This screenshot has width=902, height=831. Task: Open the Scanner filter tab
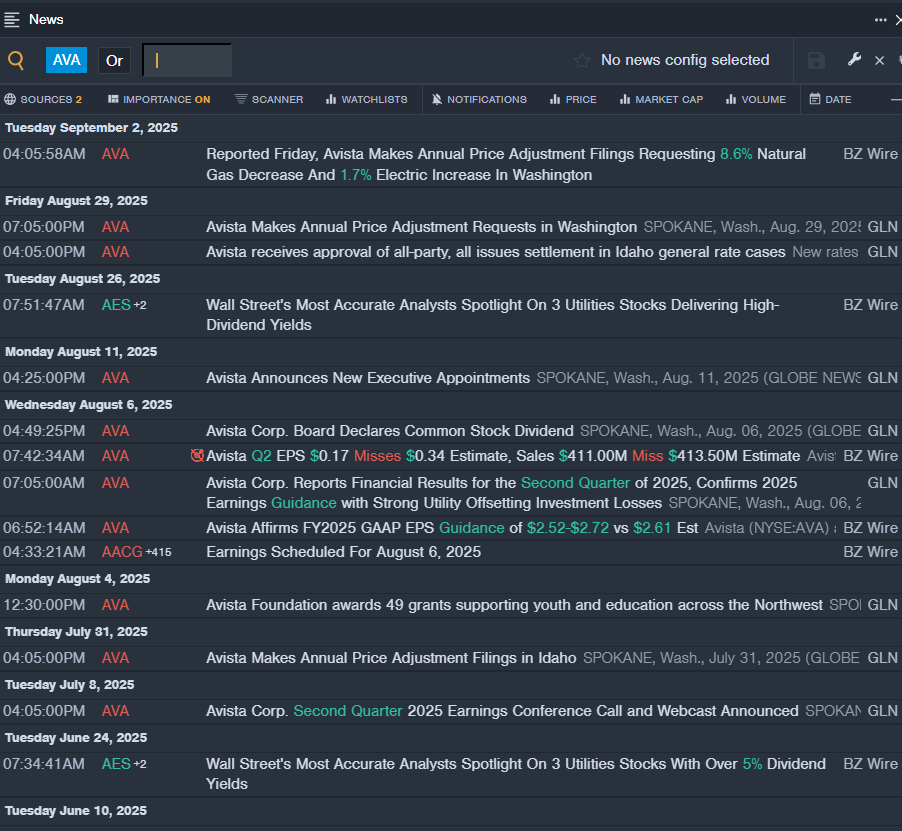pos(268,100)
